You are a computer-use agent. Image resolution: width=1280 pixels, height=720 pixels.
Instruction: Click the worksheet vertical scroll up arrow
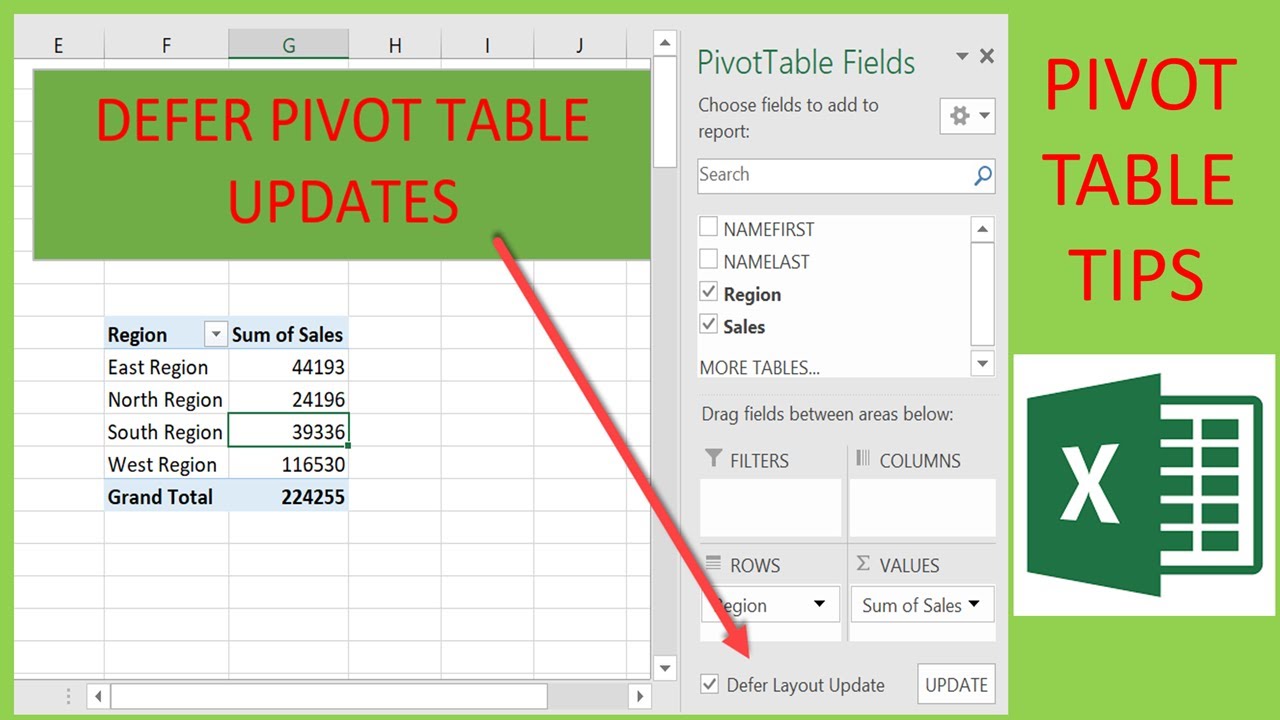[665, 42]
